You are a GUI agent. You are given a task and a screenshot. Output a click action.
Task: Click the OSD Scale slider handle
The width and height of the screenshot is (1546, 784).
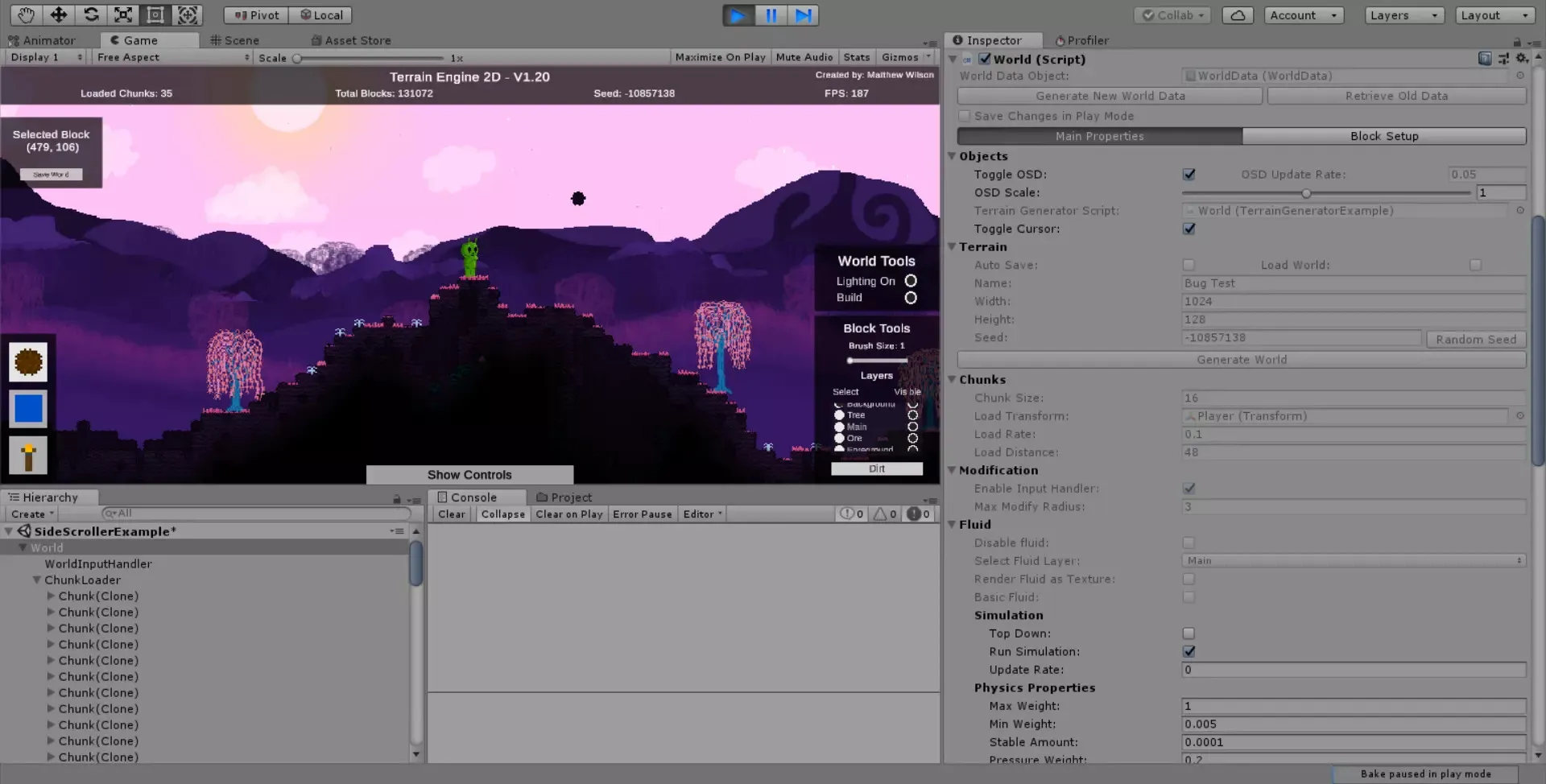[x=1306, y=193]
